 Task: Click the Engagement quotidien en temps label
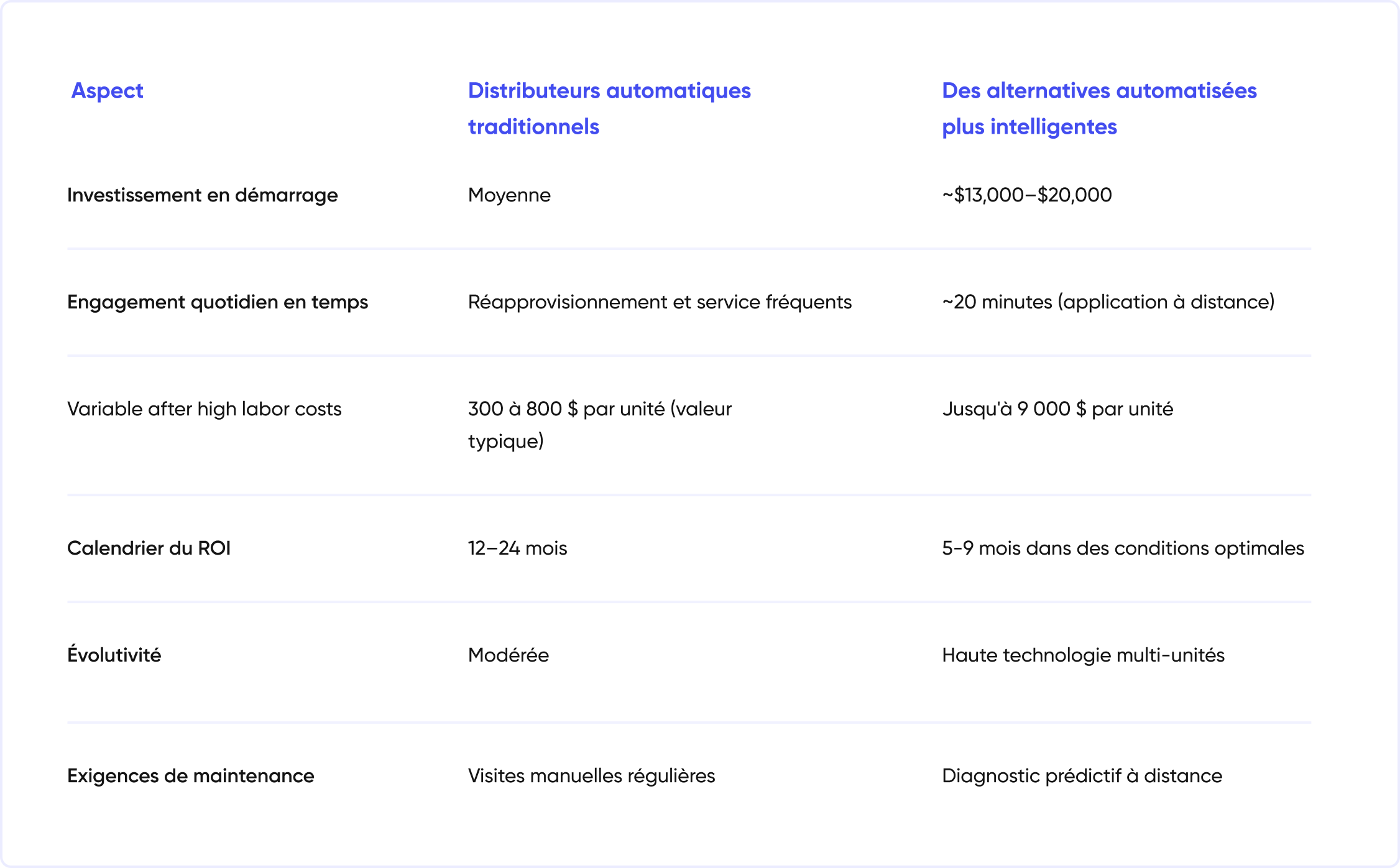click(218, 302)
